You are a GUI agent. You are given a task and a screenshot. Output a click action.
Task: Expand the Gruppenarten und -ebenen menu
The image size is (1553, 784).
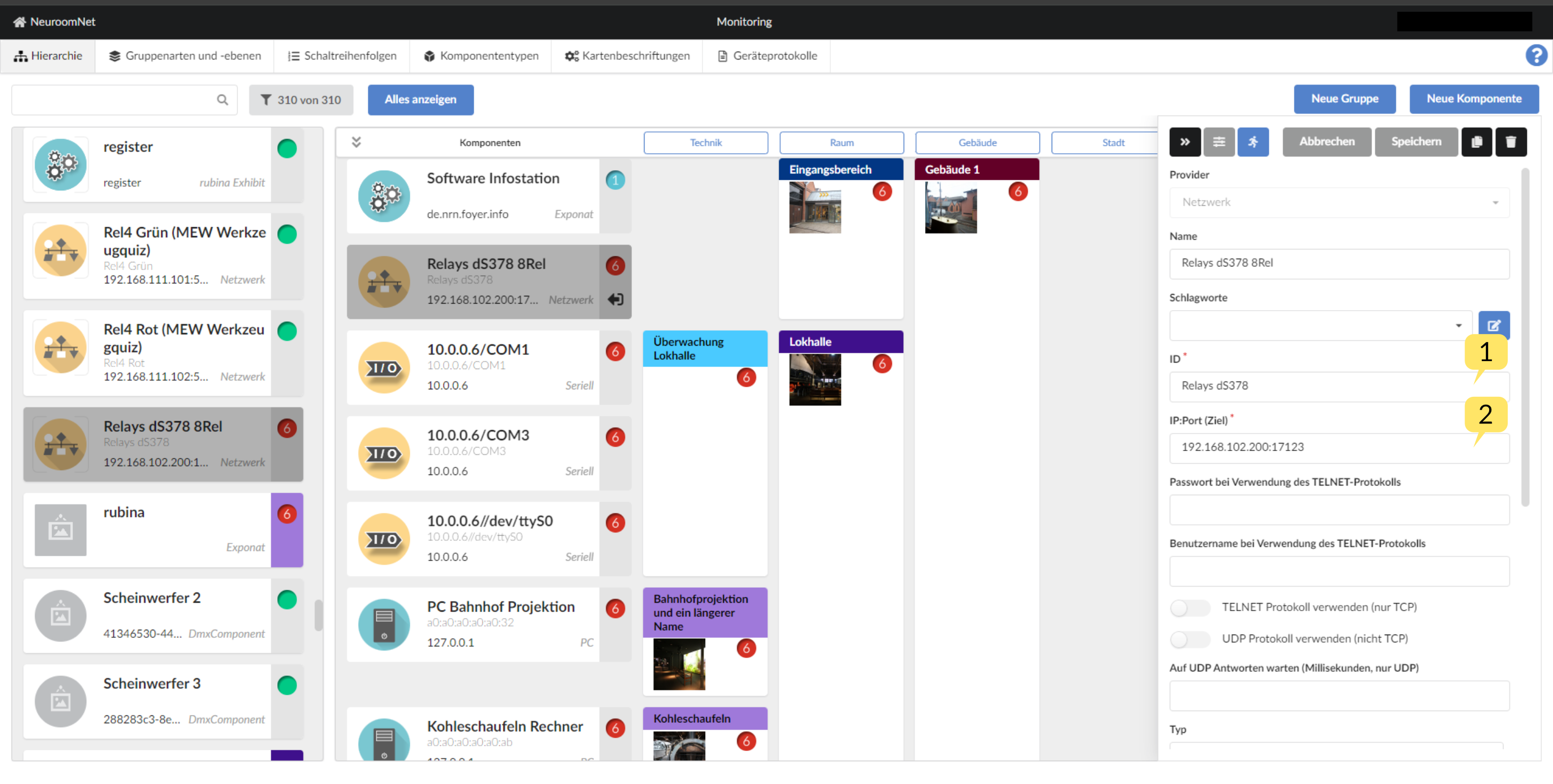(185, 56)
